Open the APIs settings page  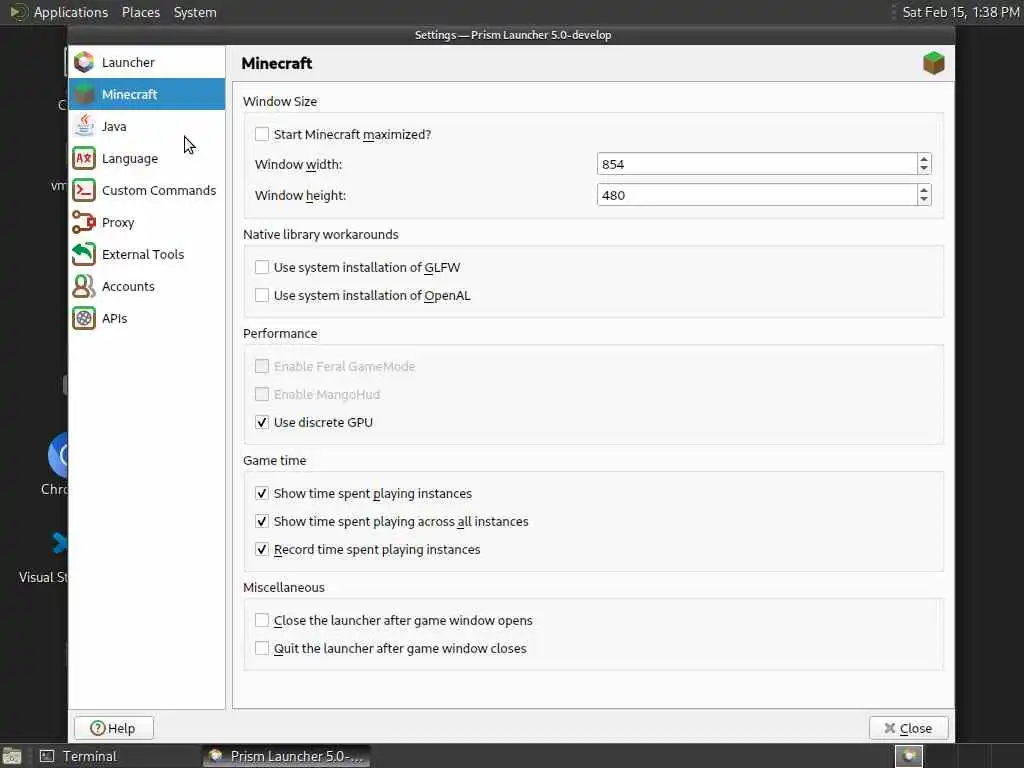point(147,318)
